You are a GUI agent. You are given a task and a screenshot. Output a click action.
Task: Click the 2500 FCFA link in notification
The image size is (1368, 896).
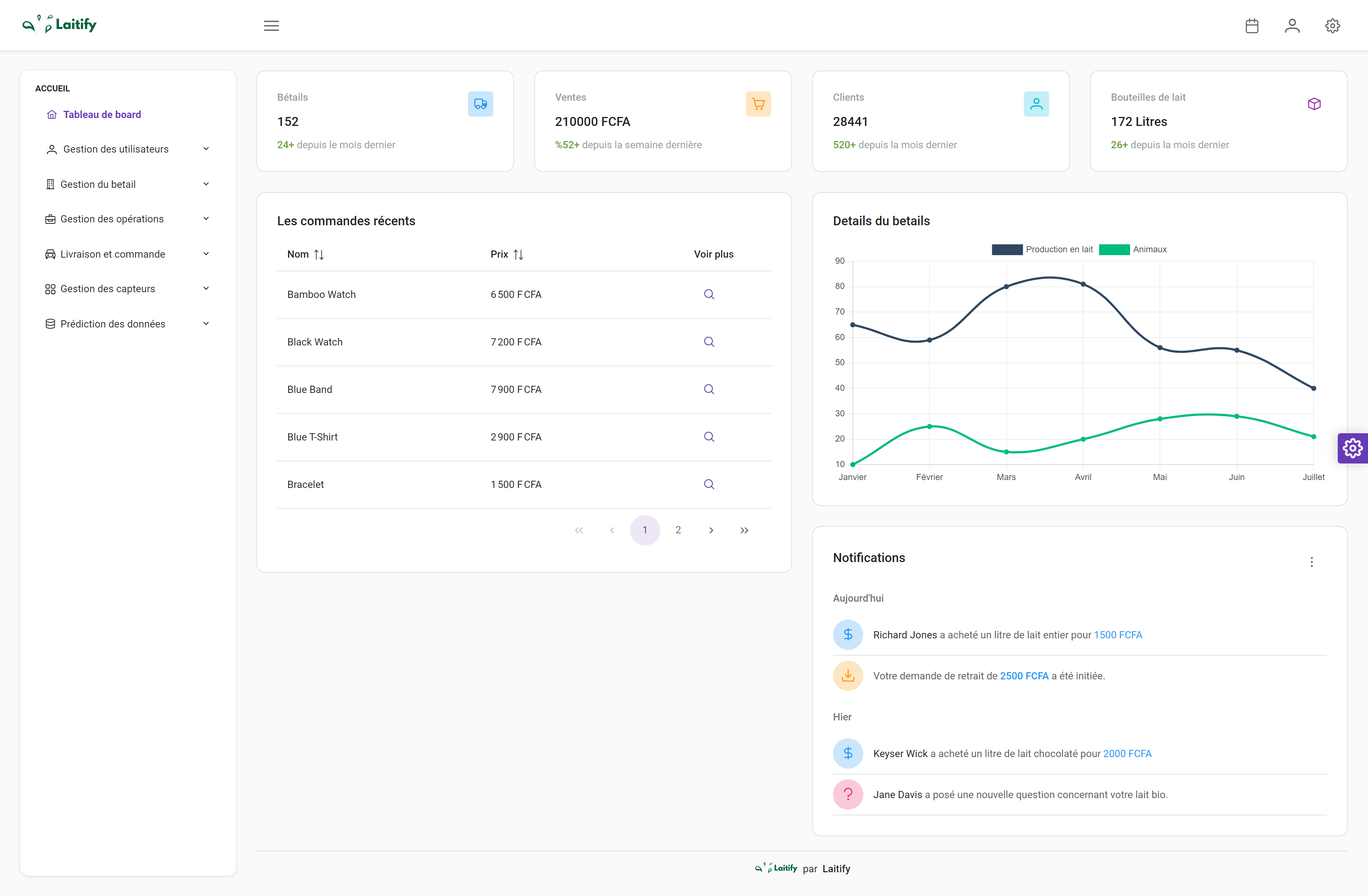(x=1024, y=676)
